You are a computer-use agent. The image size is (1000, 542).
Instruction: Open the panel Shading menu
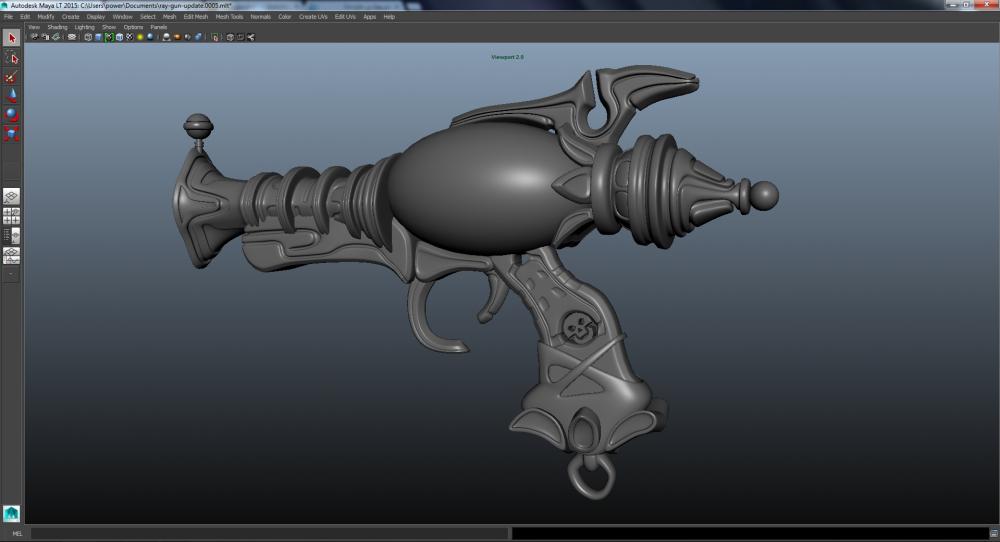click(57, 27)
